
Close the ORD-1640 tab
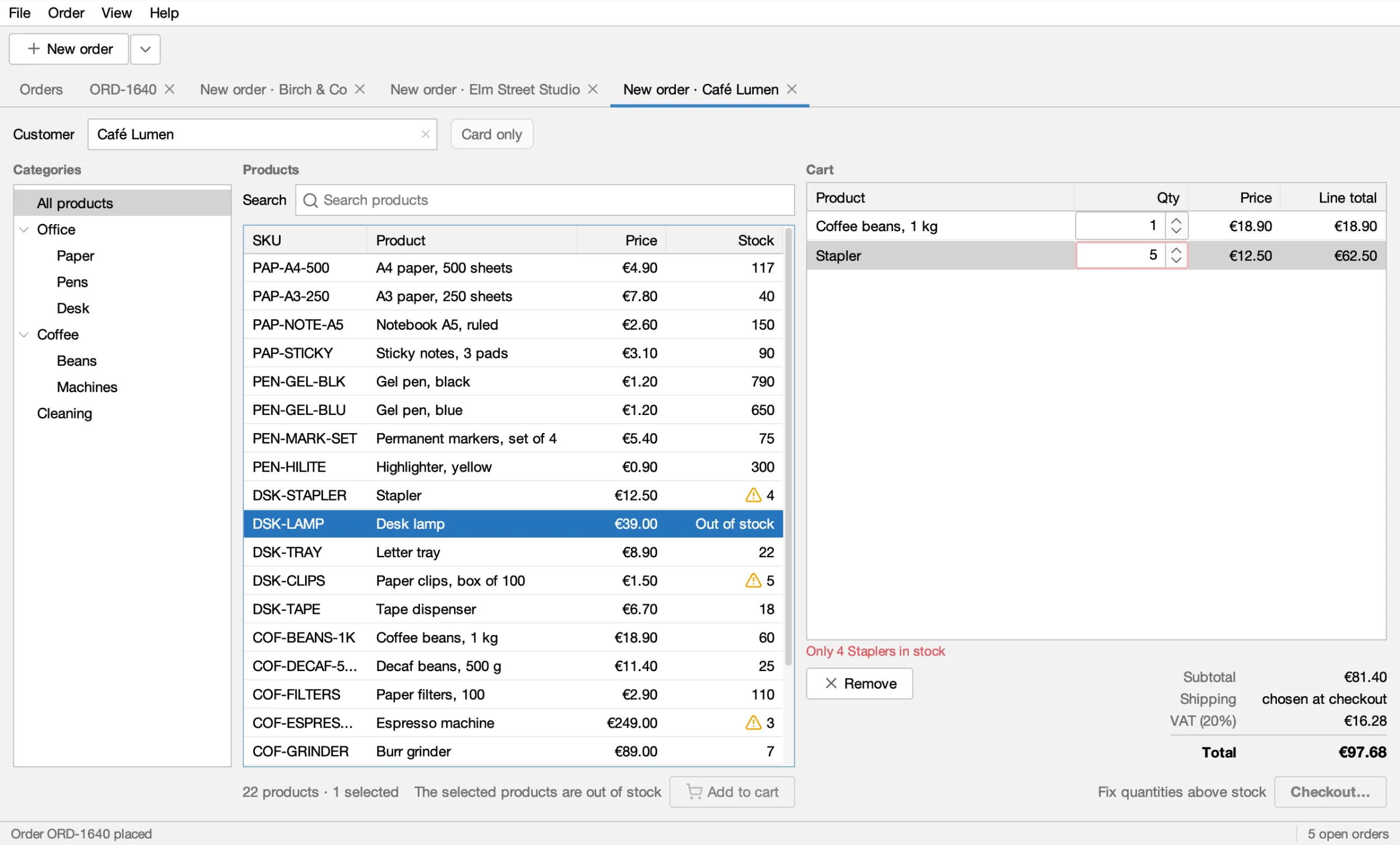click(x=170, y=89)
